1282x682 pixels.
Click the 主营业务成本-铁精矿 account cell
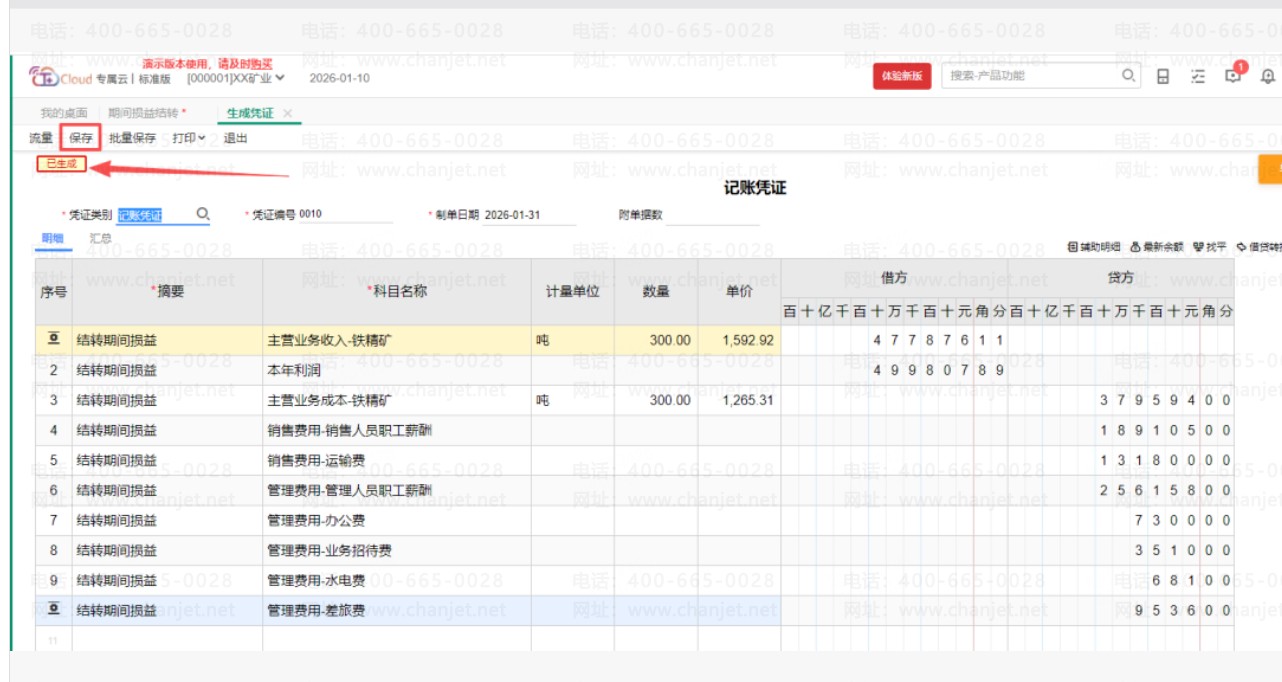397,400
